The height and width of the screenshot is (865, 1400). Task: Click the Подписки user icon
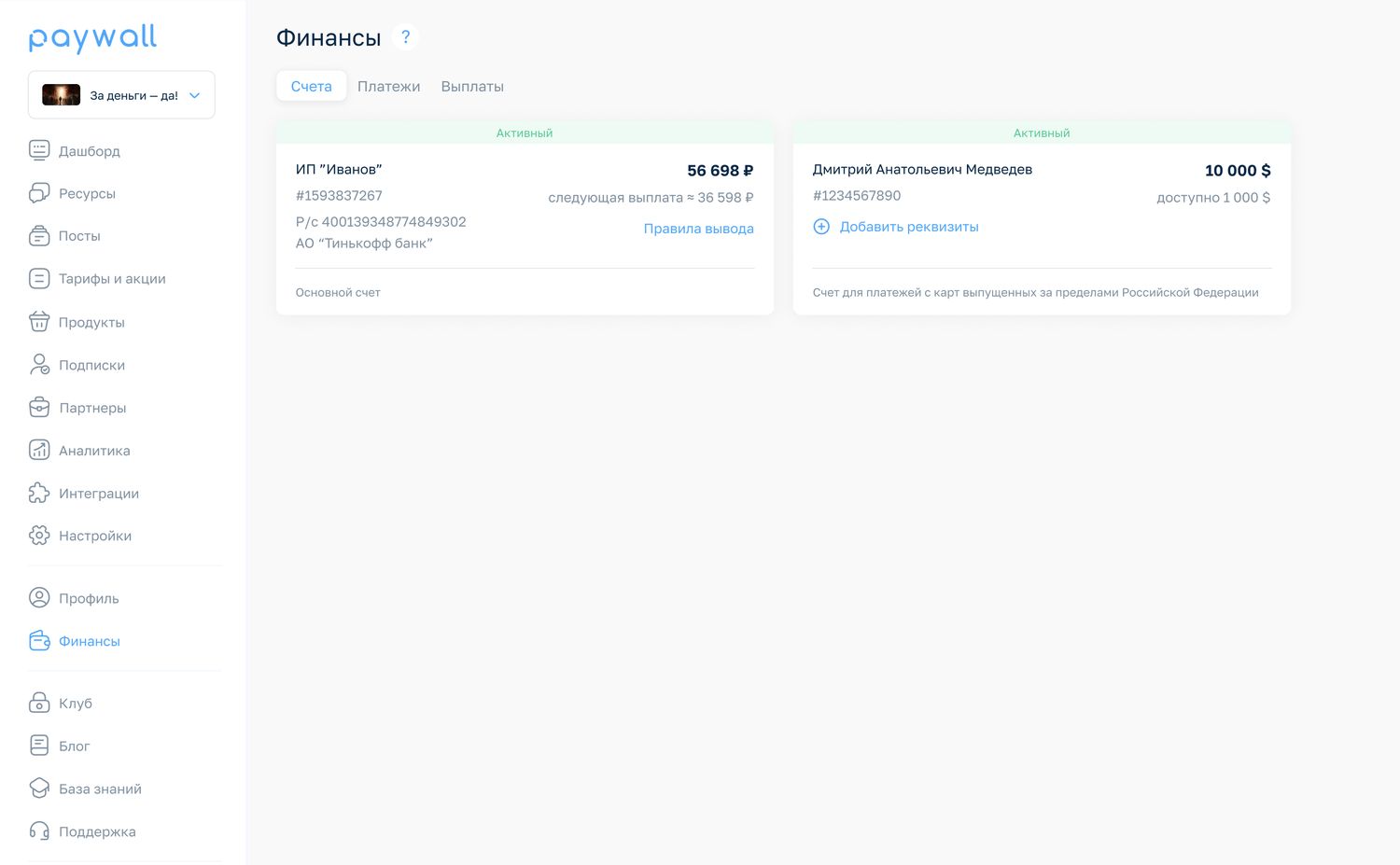[39, 365]
